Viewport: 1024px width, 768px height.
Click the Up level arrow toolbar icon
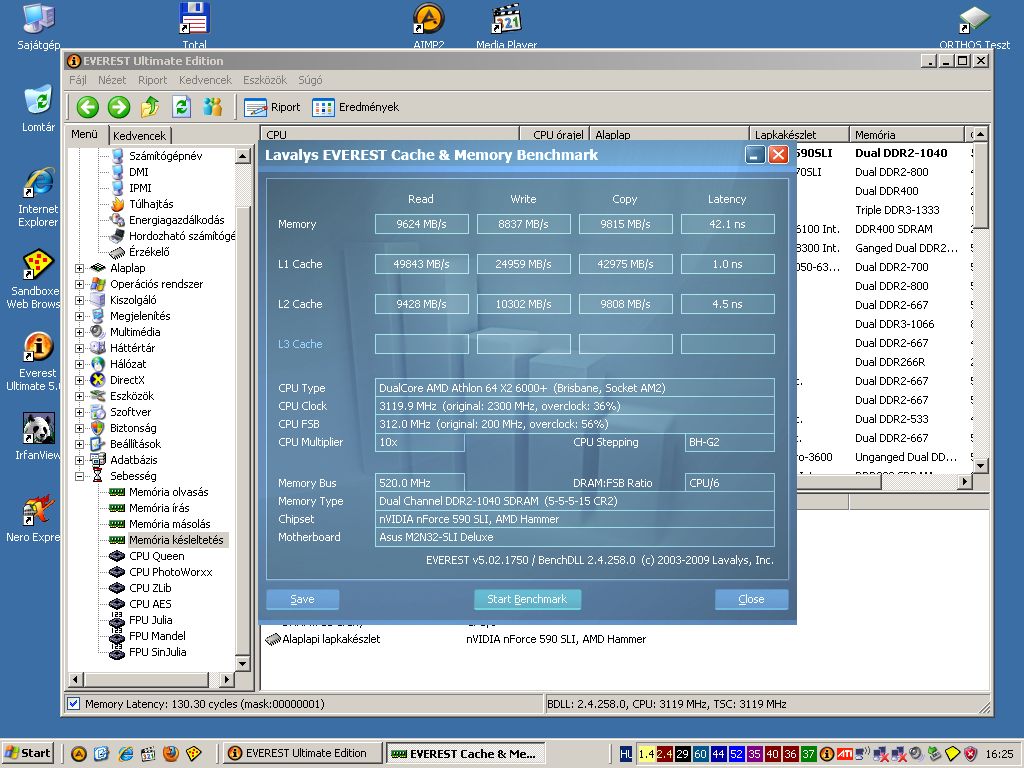tap(150, 107)
